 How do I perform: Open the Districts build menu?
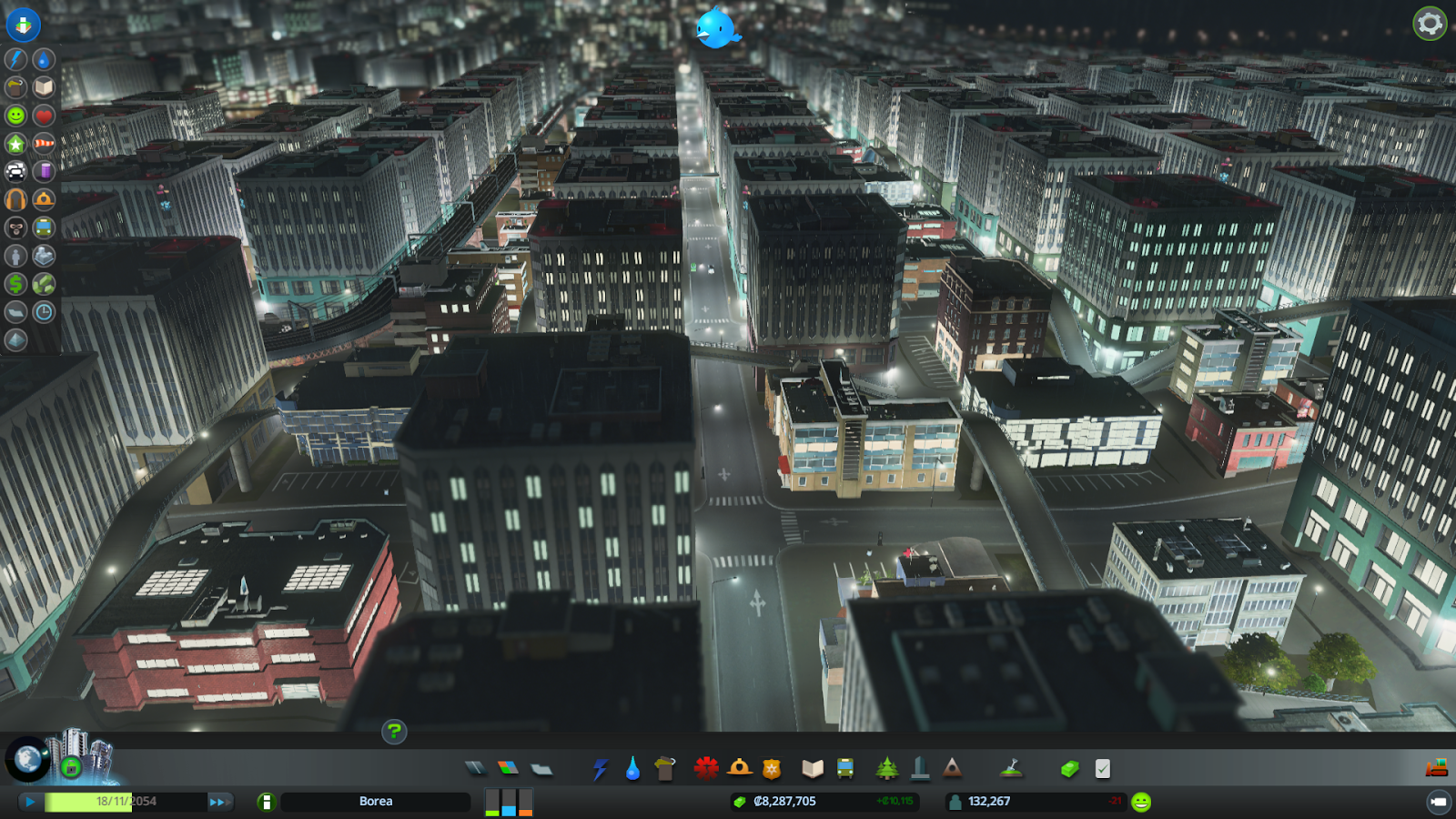[541, 769]
